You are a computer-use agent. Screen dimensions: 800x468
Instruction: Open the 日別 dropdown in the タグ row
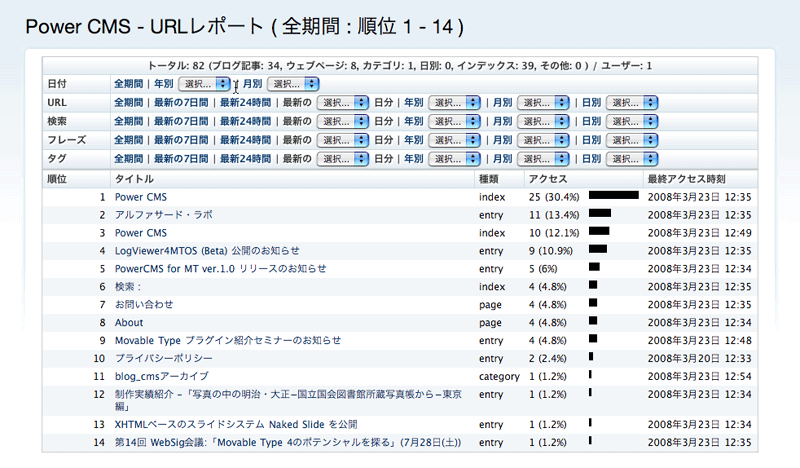pyautogui.click(x=632, y=159)
